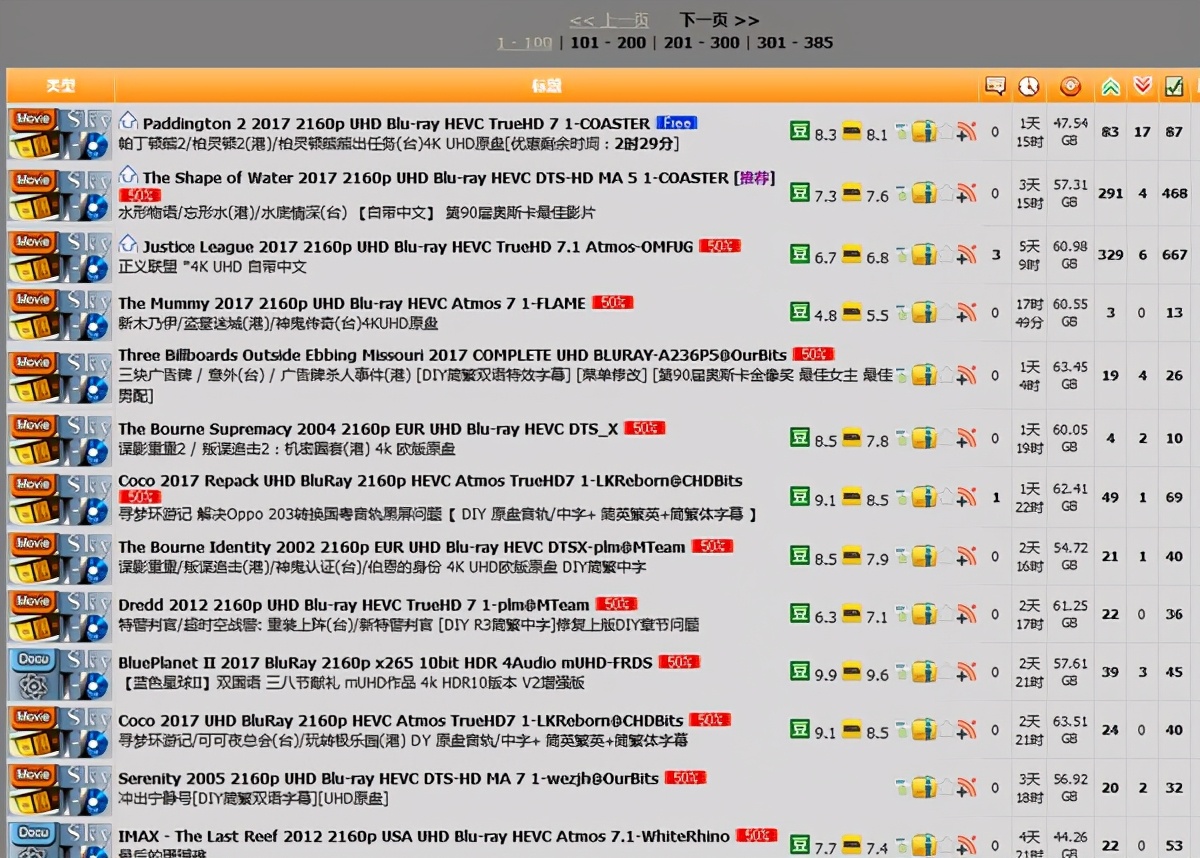Open Justice League 2017 2160p title link
1200x858 pixels.
tap(418, 247)
